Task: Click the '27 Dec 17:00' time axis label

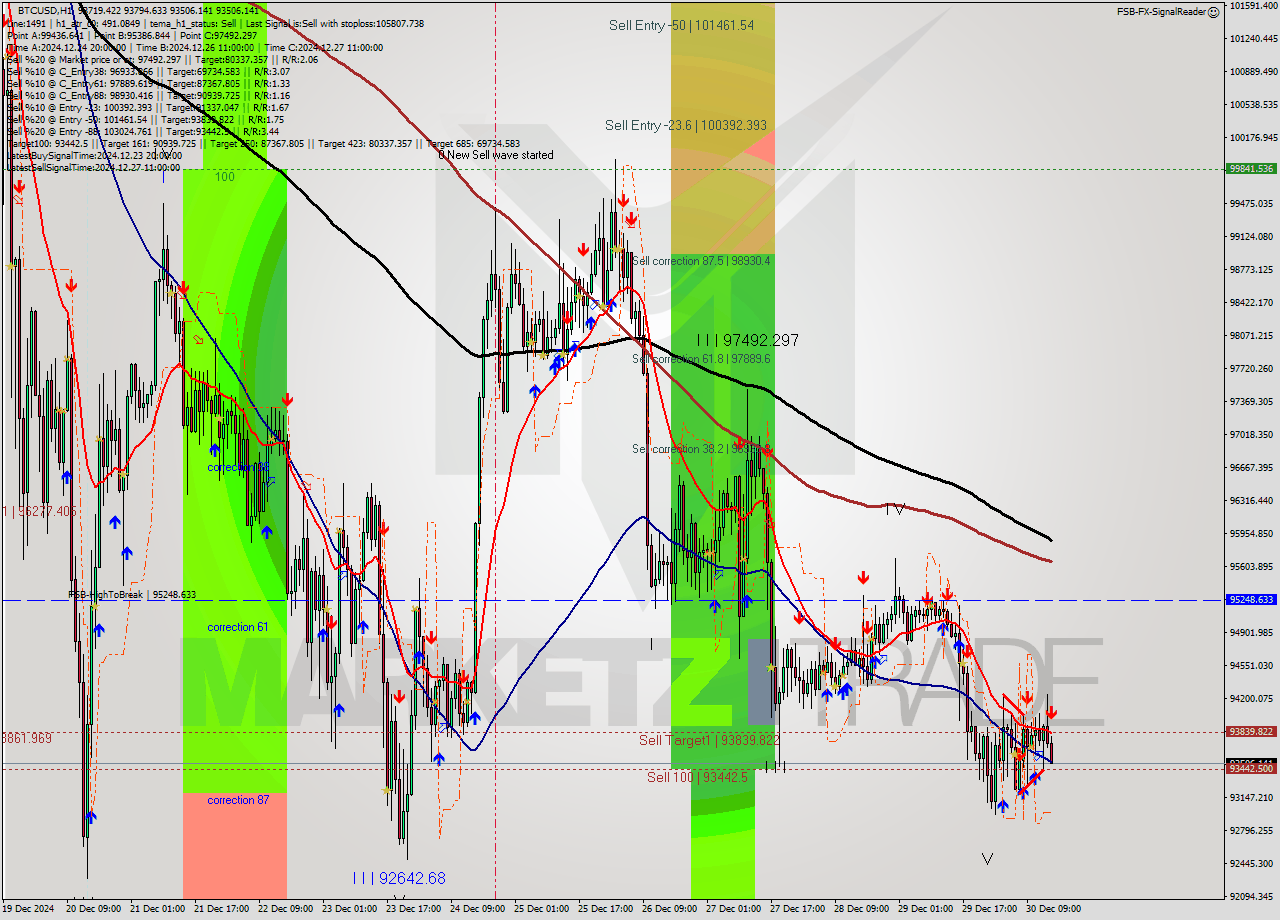Action: 798,909
